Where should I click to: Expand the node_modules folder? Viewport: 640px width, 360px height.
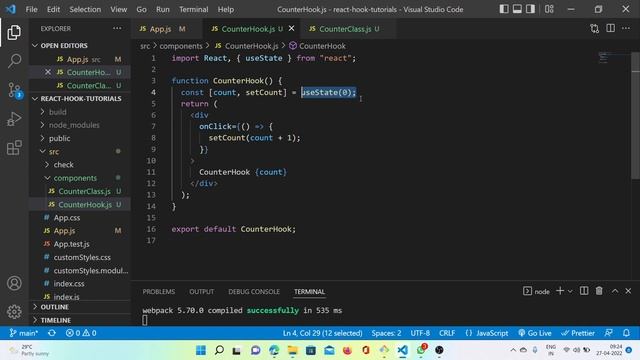point(80,125)
